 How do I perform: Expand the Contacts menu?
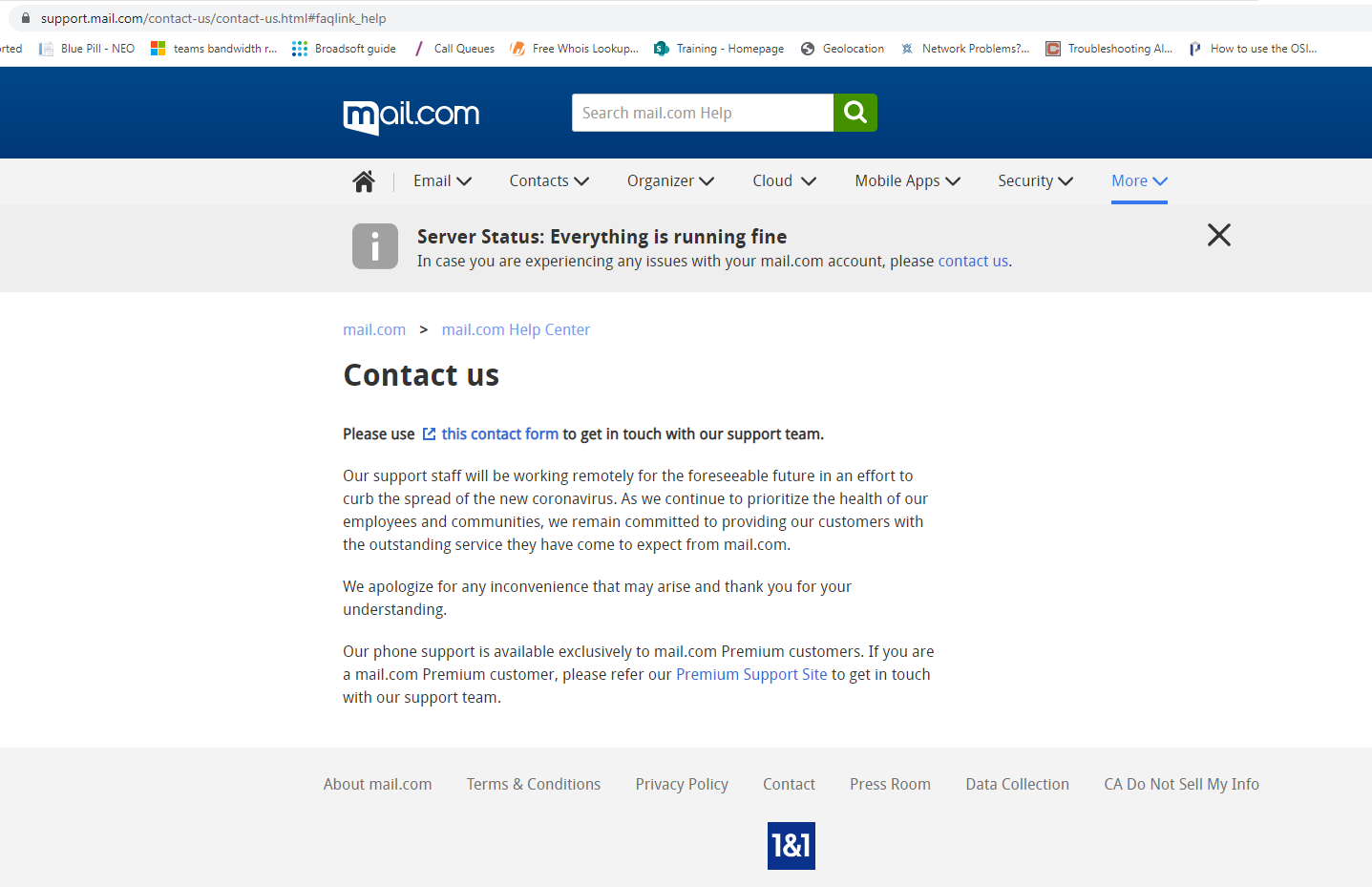pos(549,181)
